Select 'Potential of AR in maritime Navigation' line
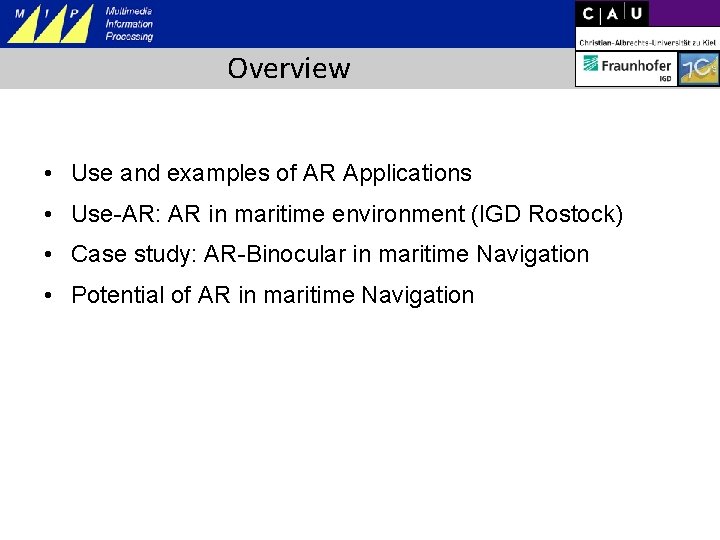 [273, 295]
